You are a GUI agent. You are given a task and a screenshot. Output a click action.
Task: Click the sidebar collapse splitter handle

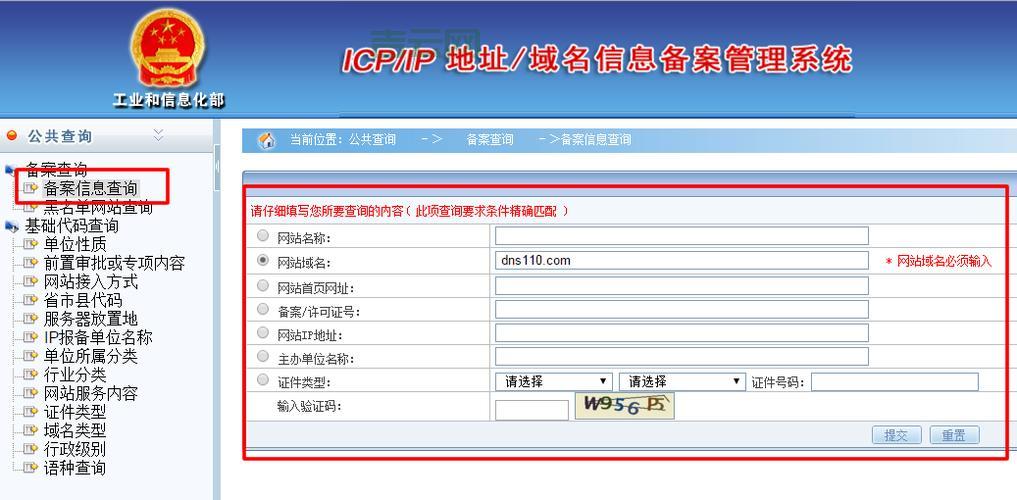217,167
